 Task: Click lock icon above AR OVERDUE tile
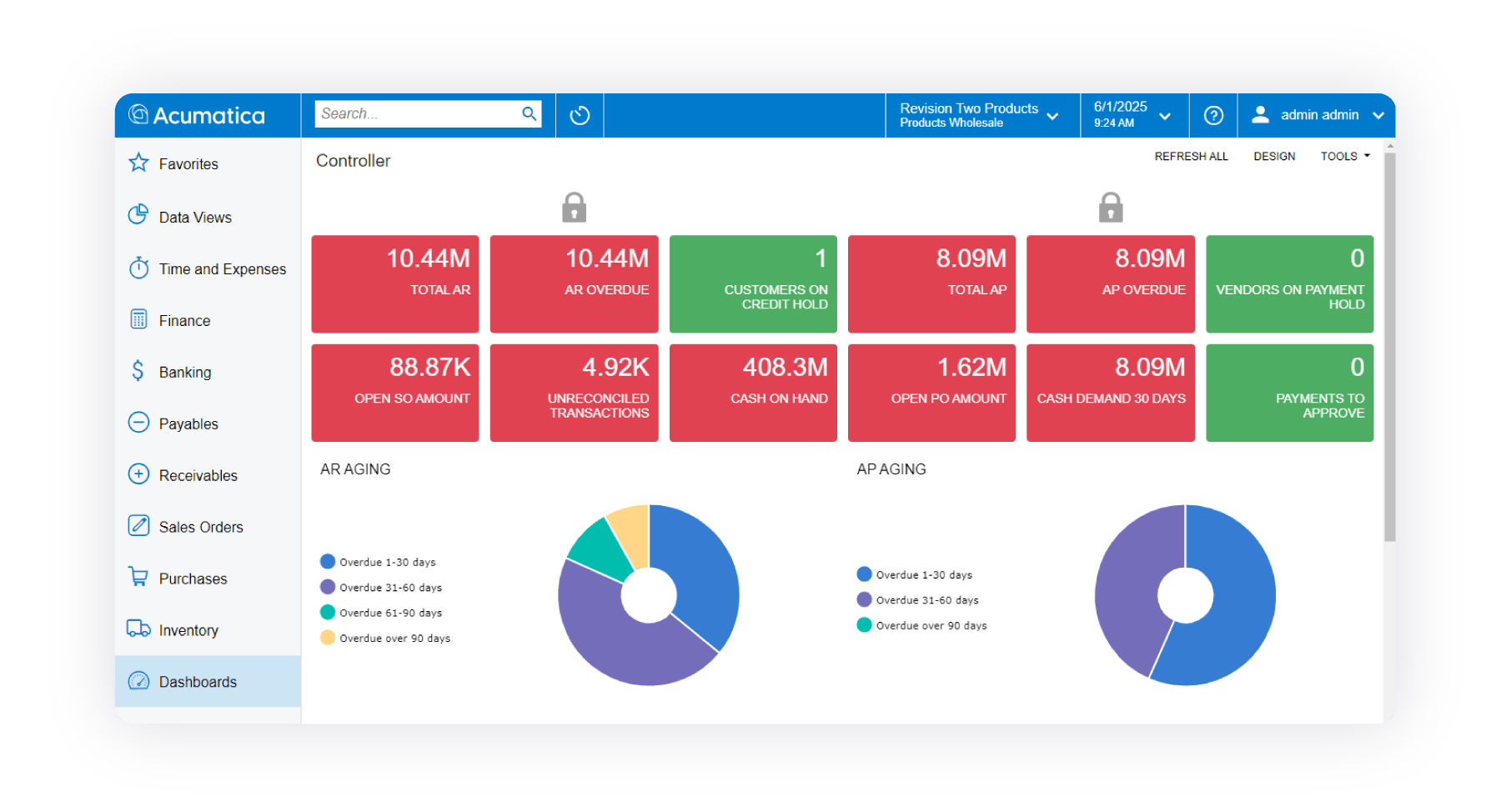coord(574,207)
